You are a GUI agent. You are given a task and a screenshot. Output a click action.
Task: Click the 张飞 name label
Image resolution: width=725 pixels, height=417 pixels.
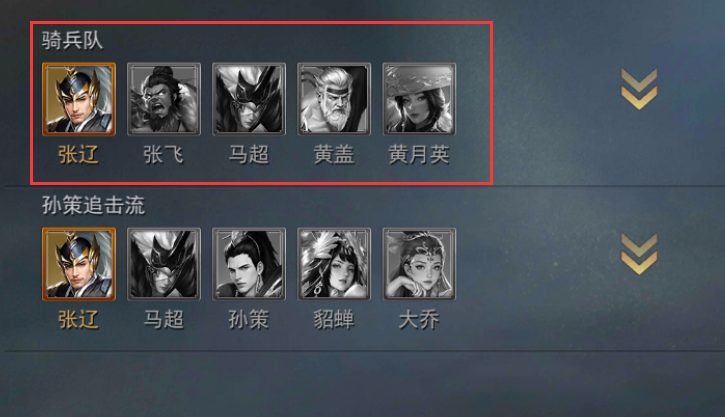click(x=164, y=154)
